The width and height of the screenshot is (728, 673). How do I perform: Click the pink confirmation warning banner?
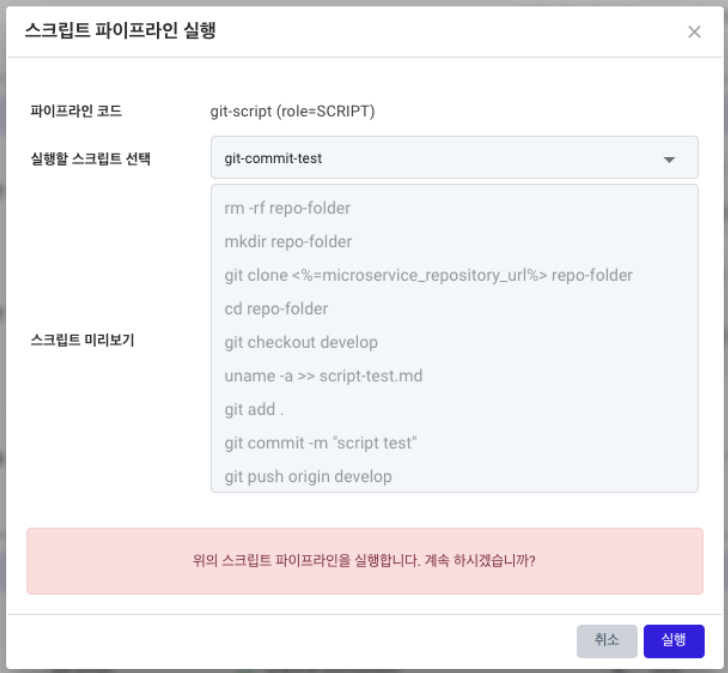pos(364,561)
